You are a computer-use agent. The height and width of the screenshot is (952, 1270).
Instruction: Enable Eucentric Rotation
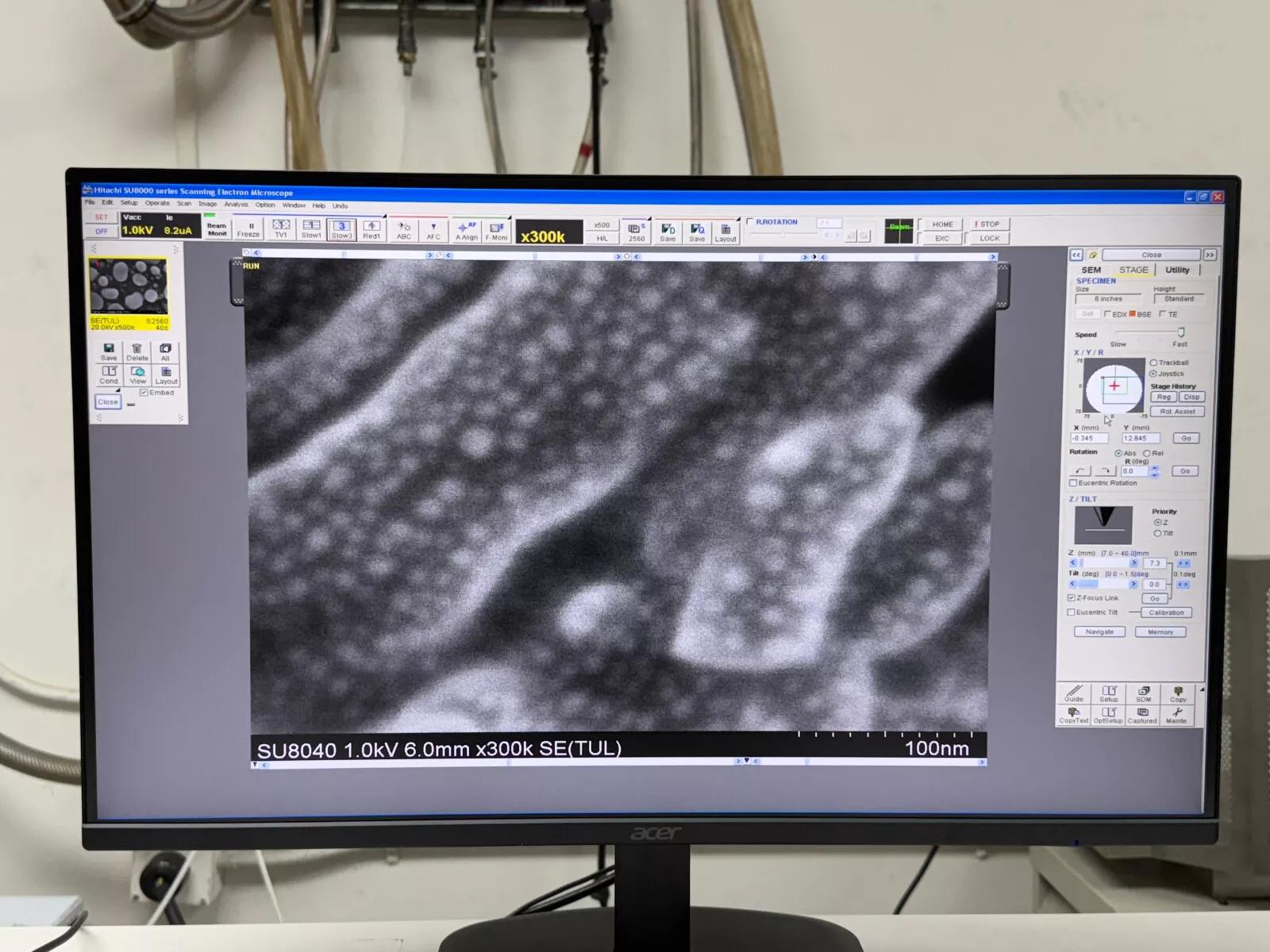pos(1073,483)
